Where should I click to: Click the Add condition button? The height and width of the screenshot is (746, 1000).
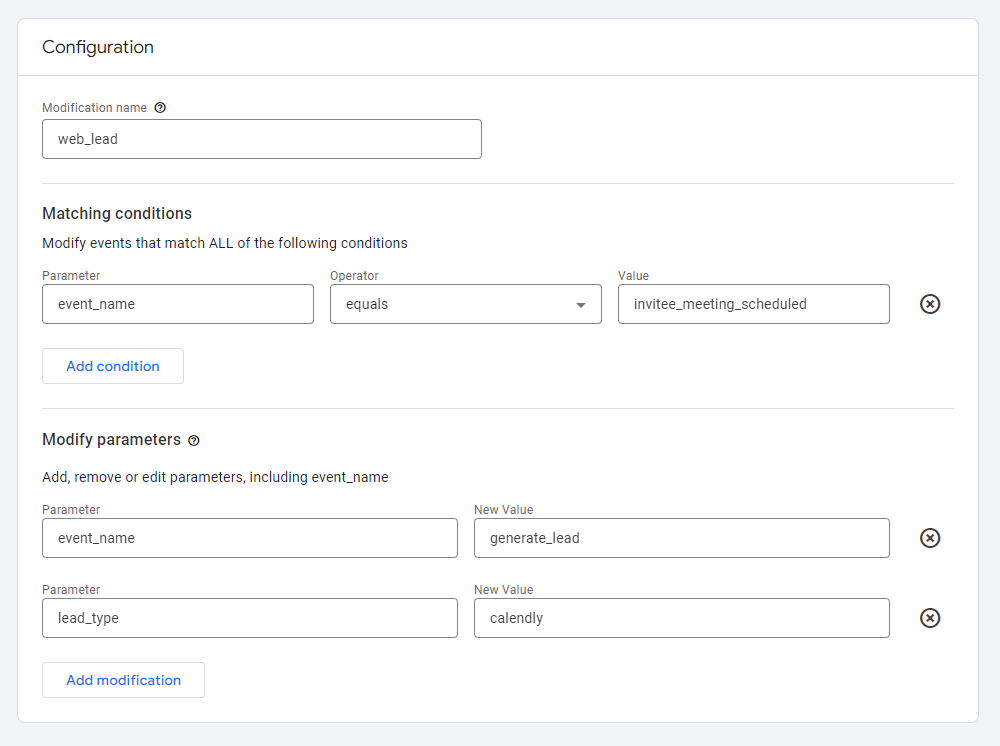click(113, 366)
